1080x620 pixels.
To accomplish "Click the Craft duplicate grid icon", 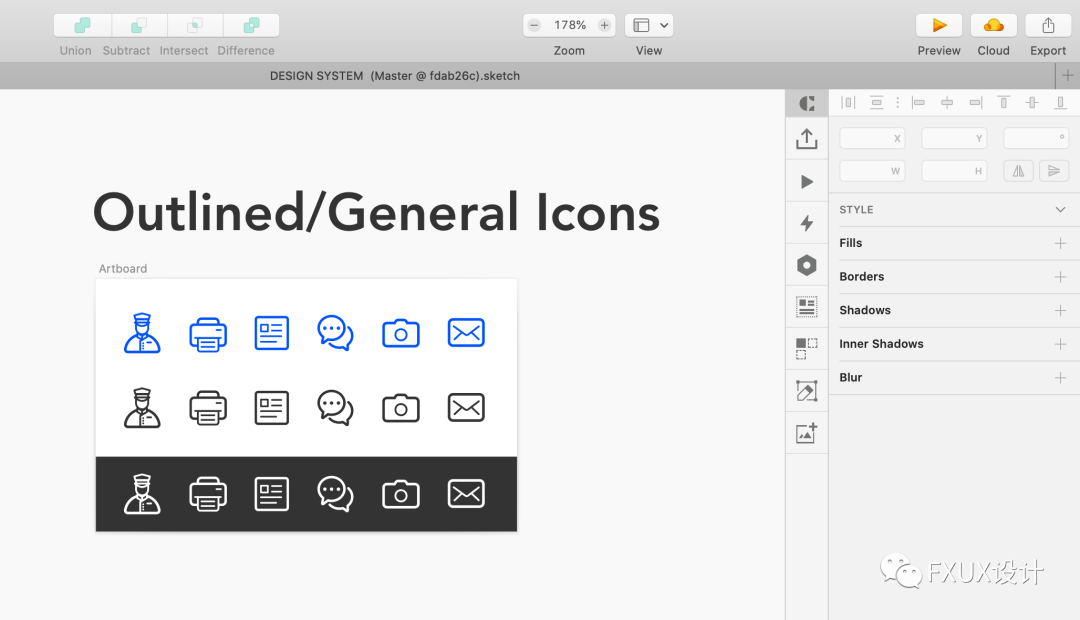I will 807,349.
